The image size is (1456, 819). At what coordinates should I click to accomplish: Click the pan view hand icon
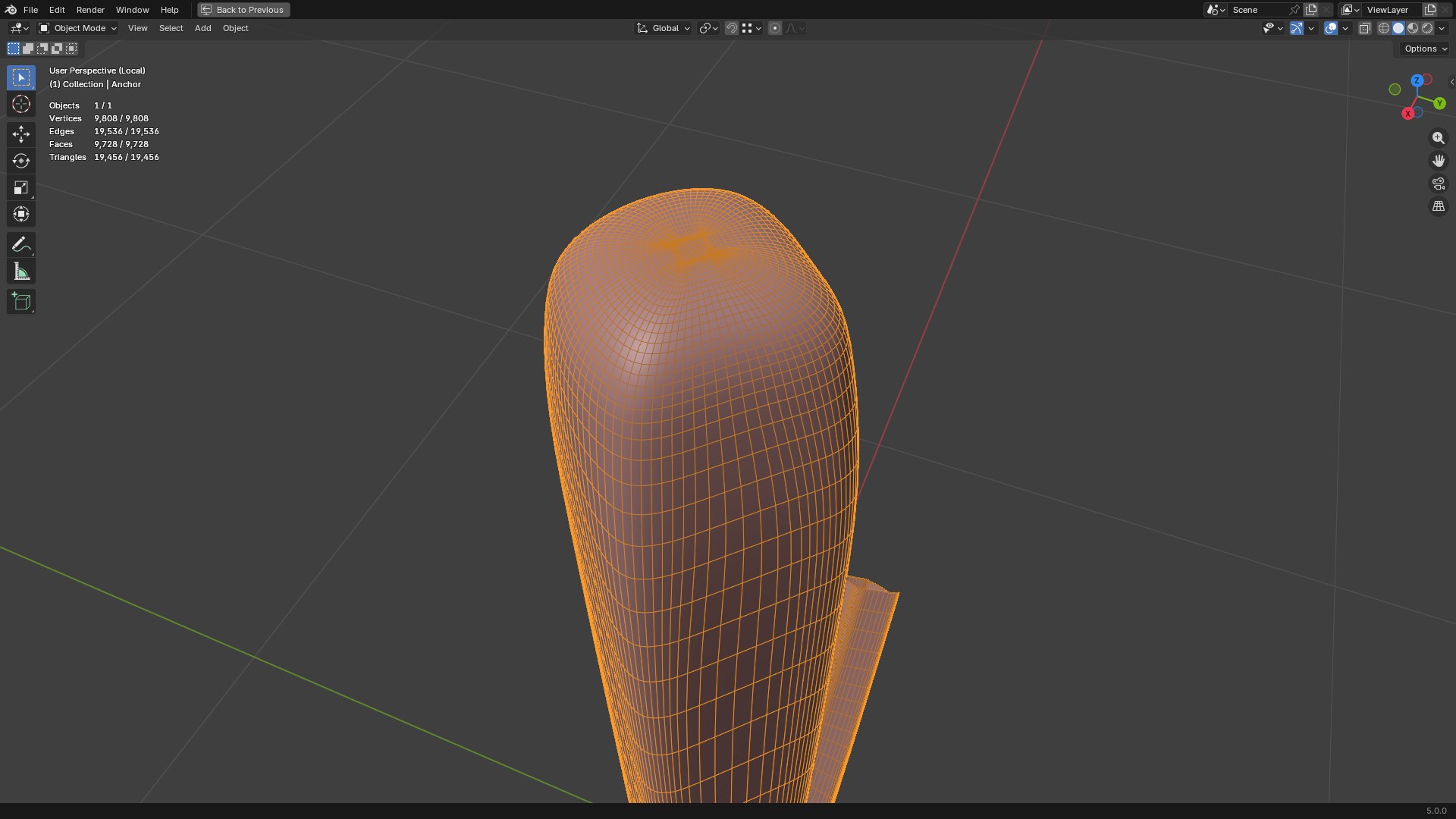pyautogui.click(x=1438, y=161)
